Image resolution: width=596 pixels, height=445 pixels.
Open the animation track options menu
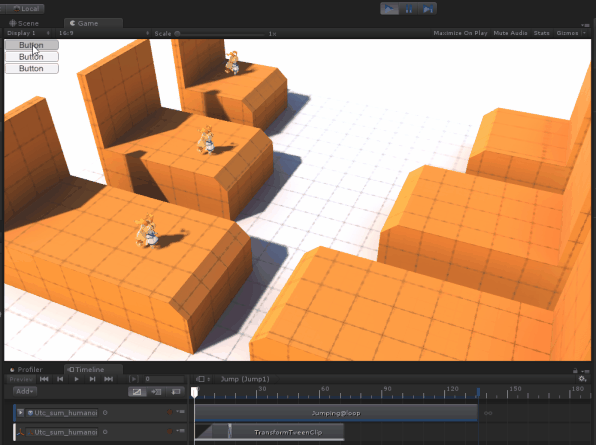(x=180, y=412)
